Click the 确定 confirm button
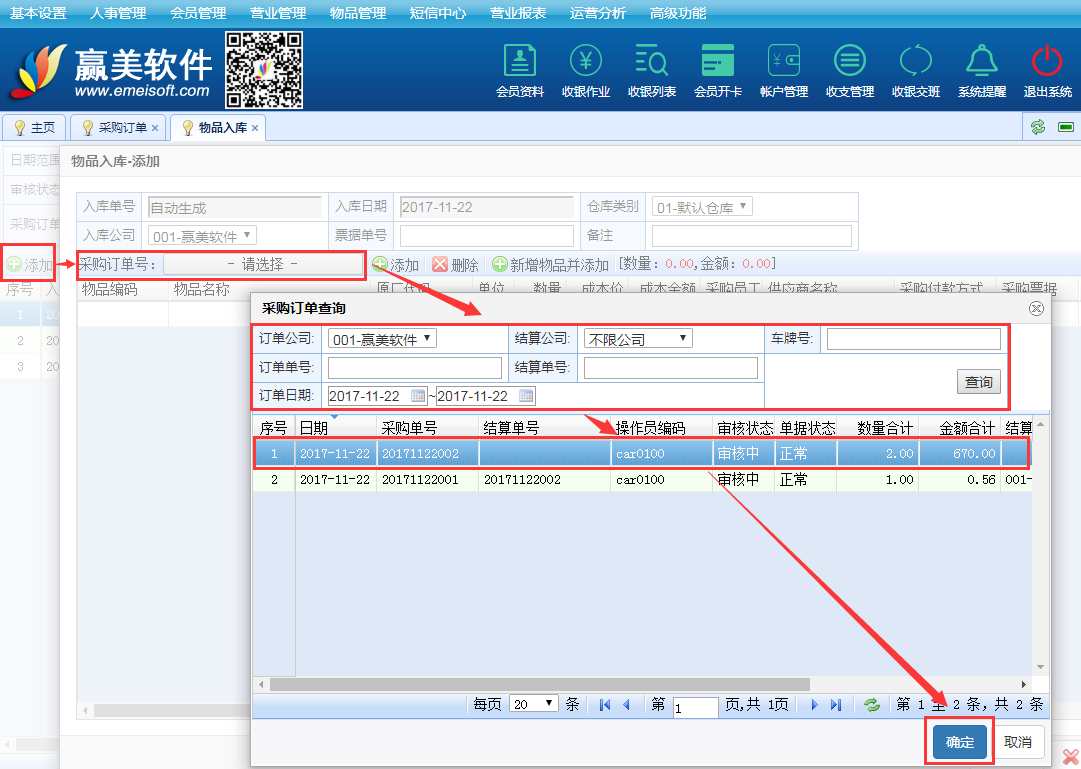Image resolution: width=1081 pixels, height=769 pixels. (959, 742)
